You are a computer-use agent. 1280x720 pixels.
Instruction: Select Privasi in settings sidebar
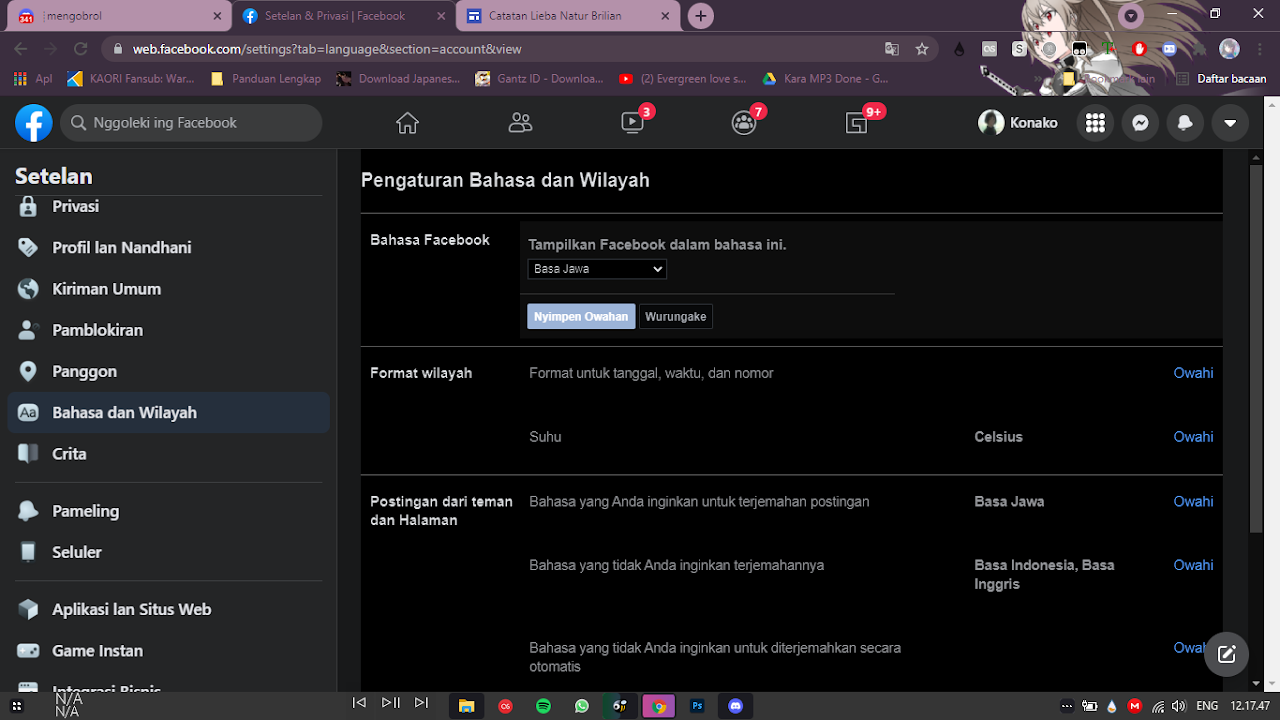75,206
